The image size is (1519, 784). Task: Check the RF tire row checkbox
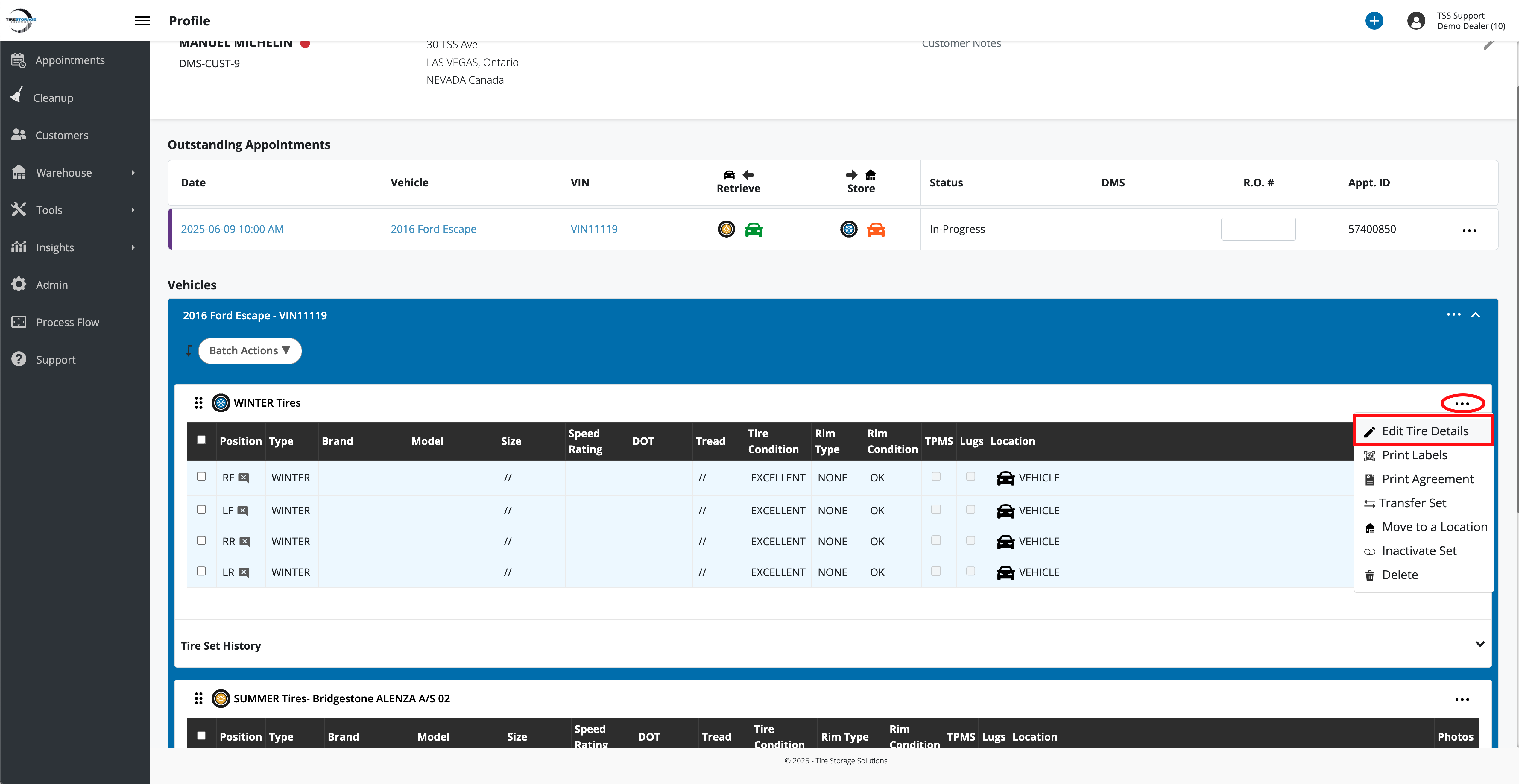pos(201,476)
